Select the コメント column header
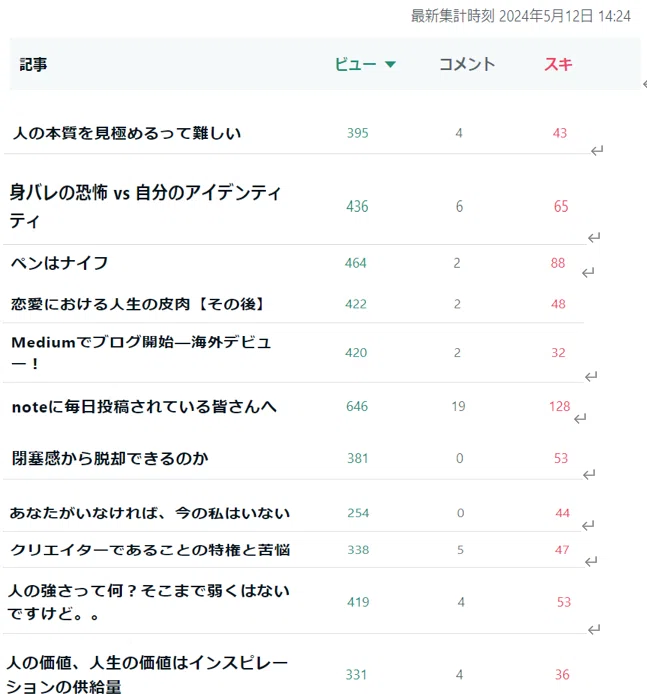Image resolution: width=647 pixels, height=694 pixels. [x=467, y=65]
